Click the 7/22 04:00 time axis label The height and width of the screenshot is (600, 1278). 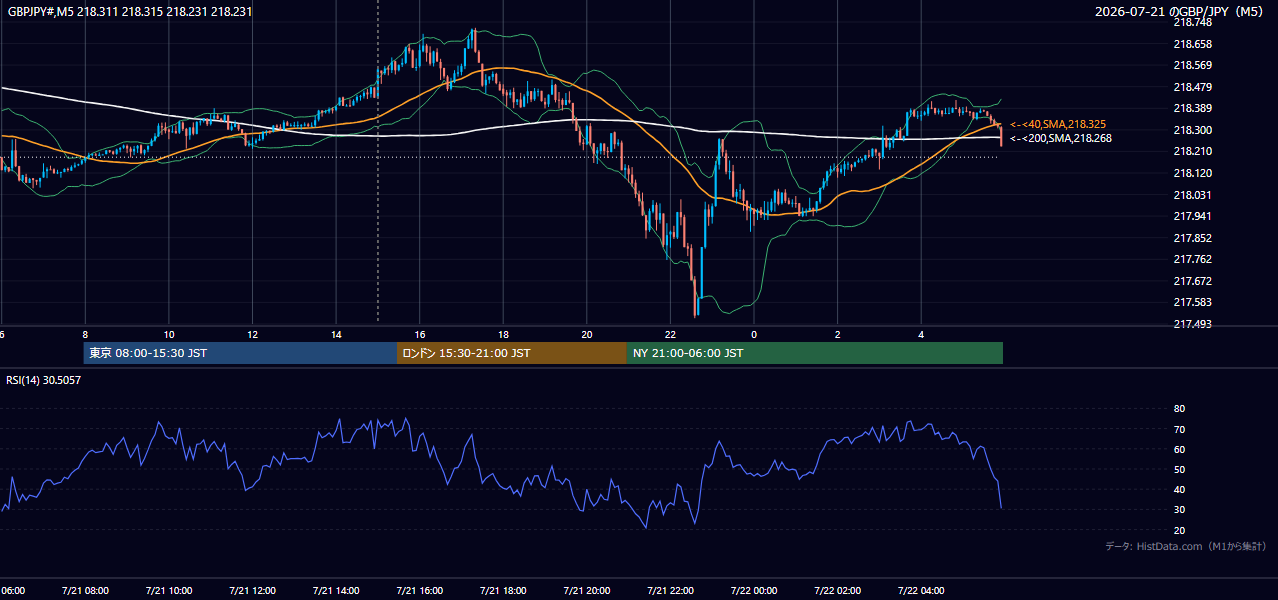point(921,591)
